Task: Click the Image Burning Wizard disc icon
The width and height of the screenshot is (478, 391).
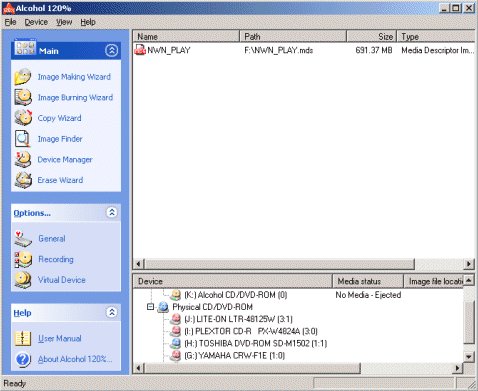Action: 23,97
